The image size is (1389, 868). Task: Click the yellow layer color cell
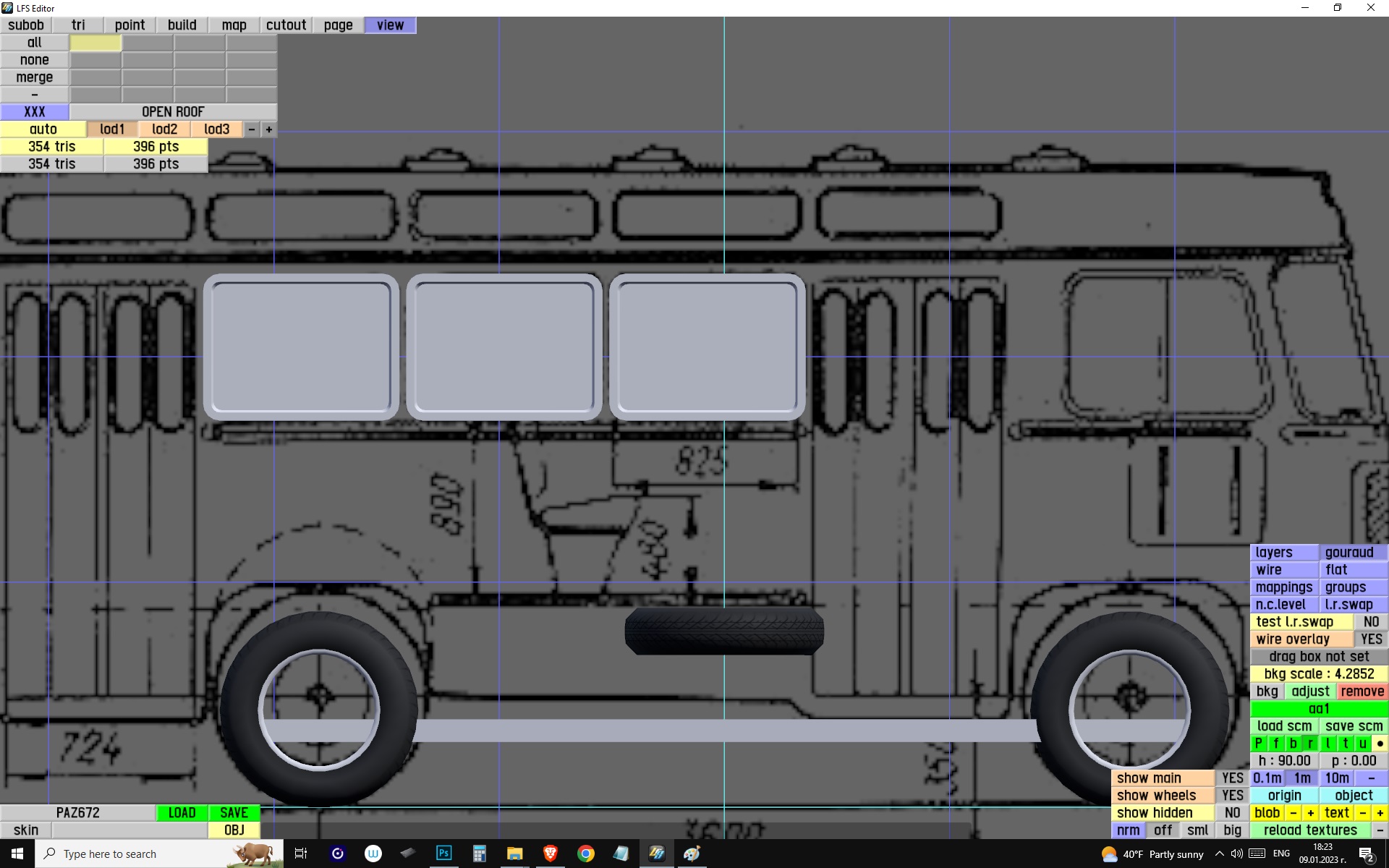pyautogui.click(x=95, y=43)
